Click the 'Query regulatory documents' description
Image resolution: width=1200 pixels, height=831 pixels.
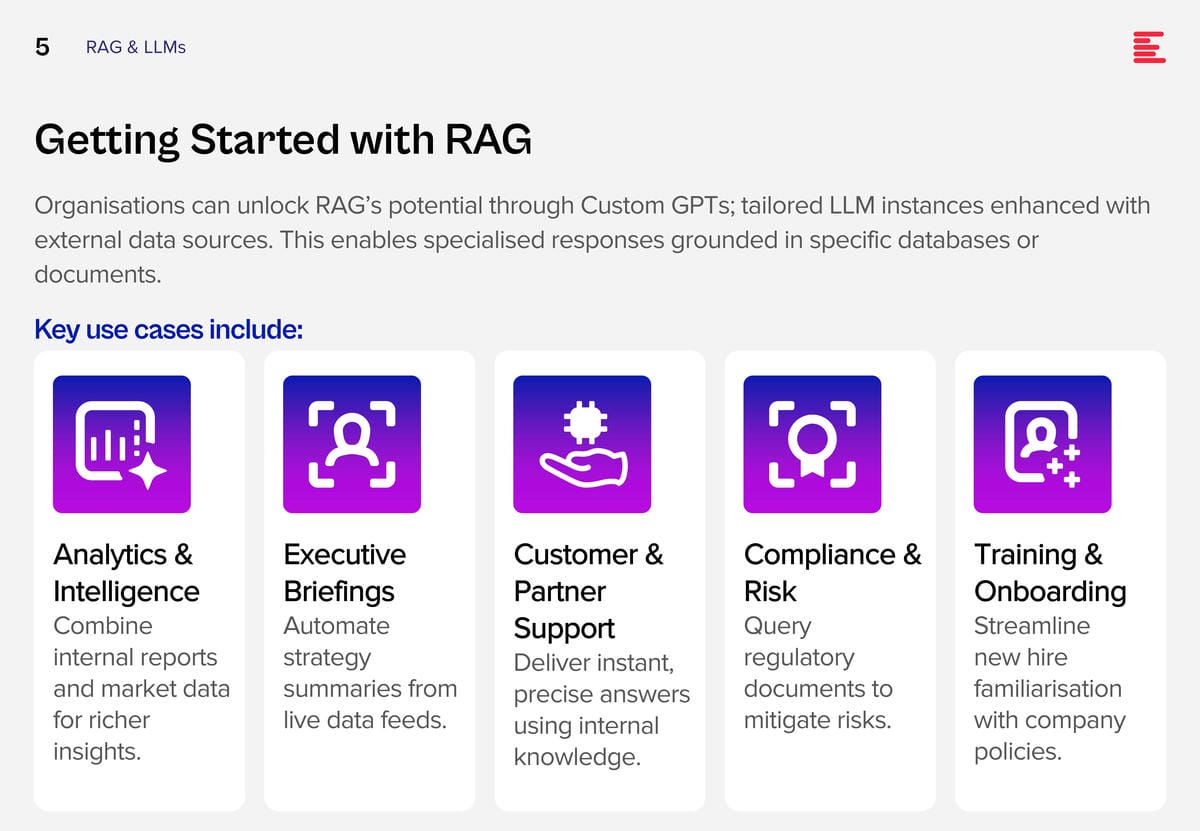coord(818,673)
